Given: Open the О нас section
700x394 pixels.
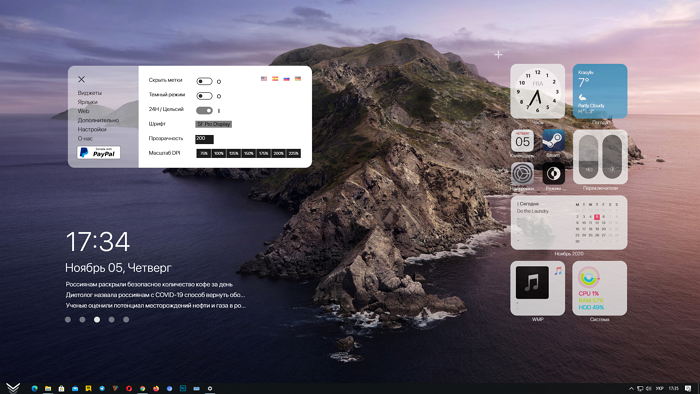Looking at the screenshot, I should point(85,138).
